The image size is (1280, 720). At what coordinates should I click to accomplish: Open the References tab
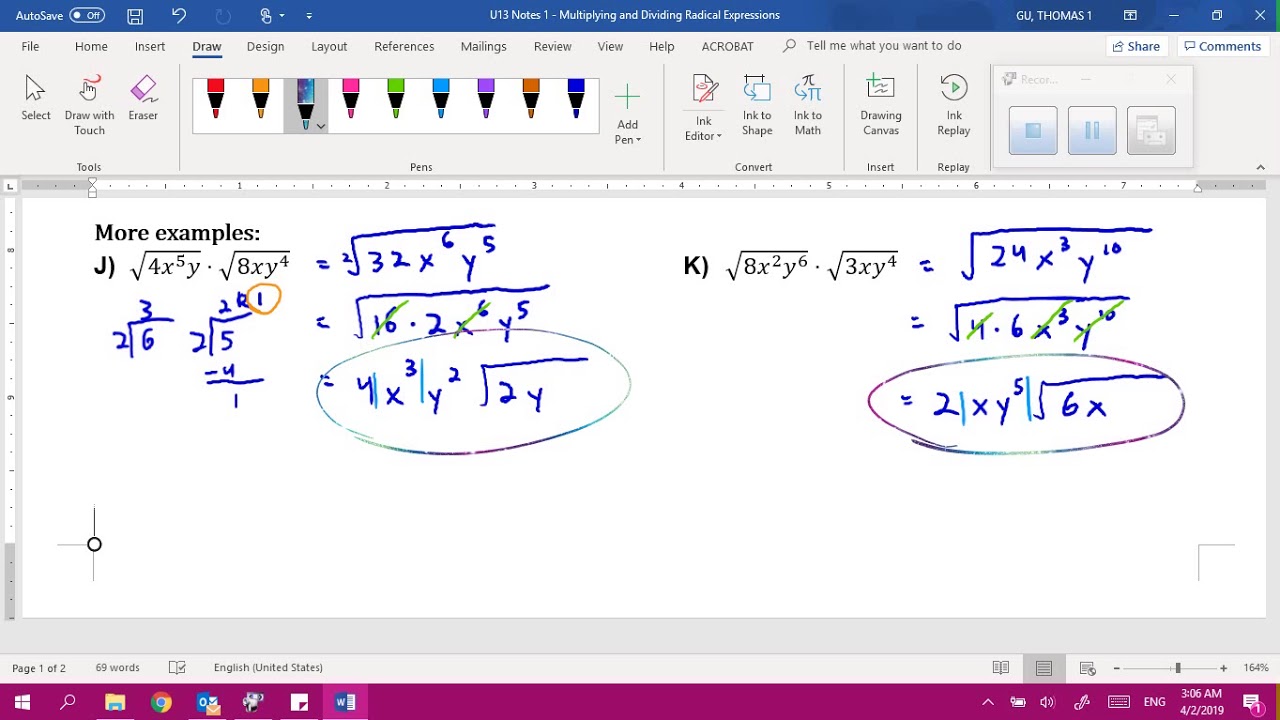click(404, 46)
